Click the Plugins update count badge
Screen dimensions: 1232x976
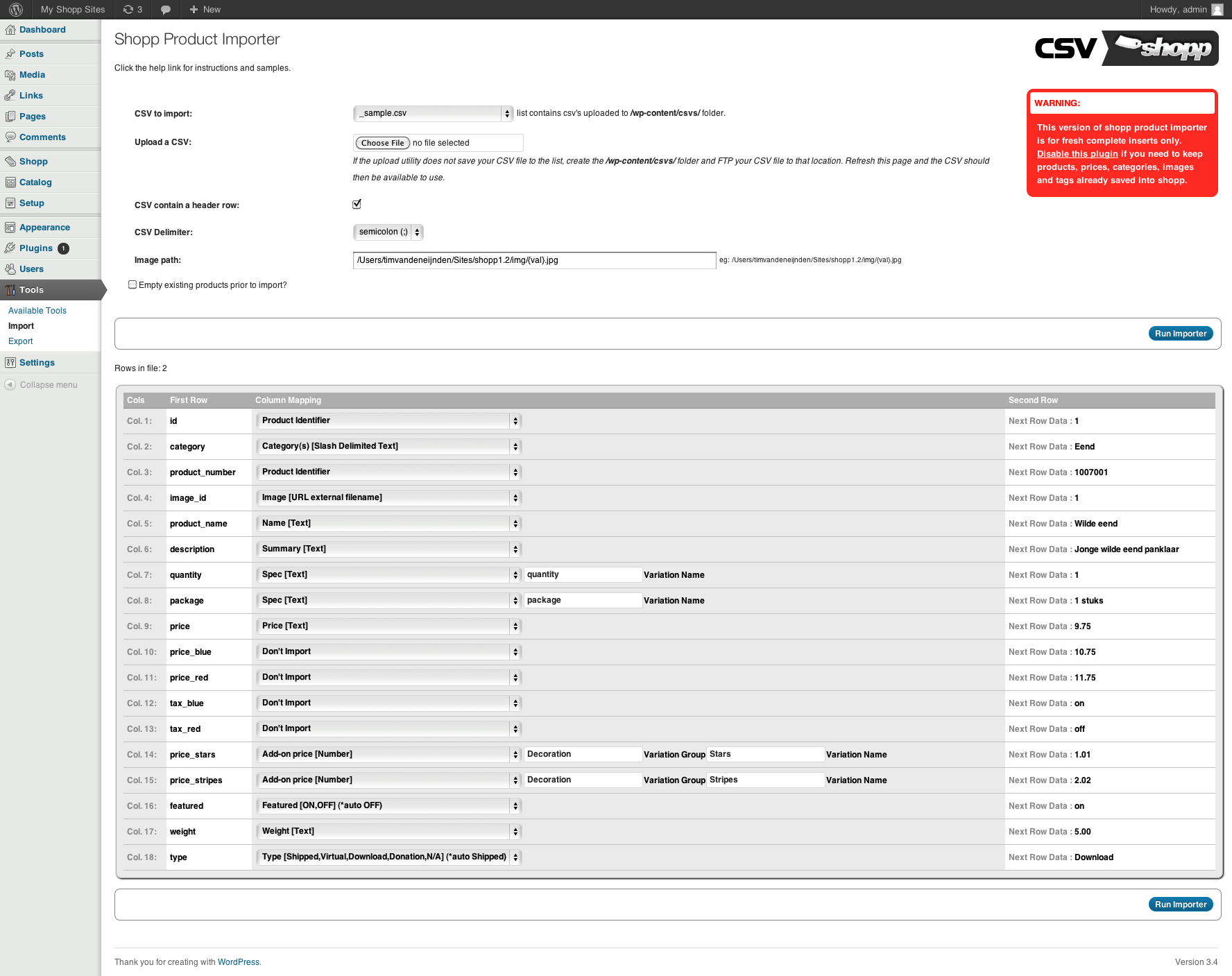click(x=63, y=248)
